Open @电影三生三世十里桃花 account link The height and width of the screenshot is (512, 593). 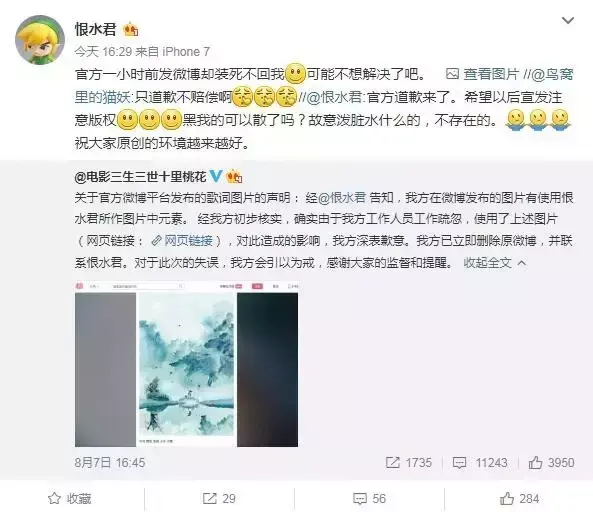pos(141,176)
